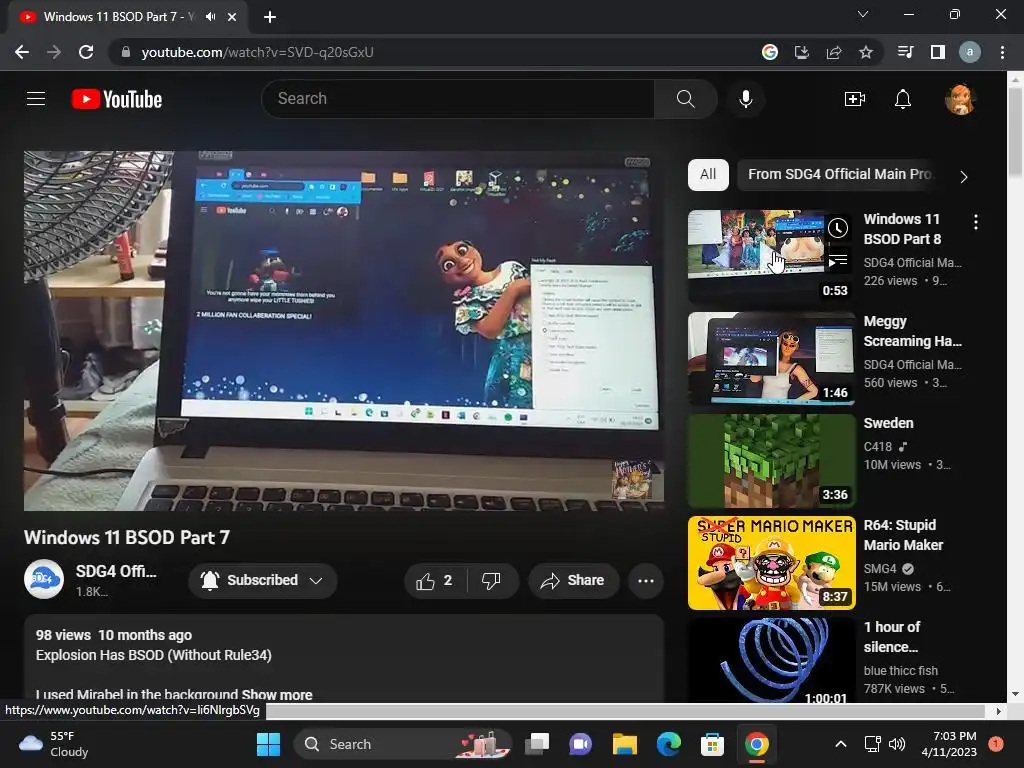Image resolution: width=1024 pixels, height=768 pixels.
Task: Open SDG4 Offi... channel name link
Action: [x=116, y=571]
